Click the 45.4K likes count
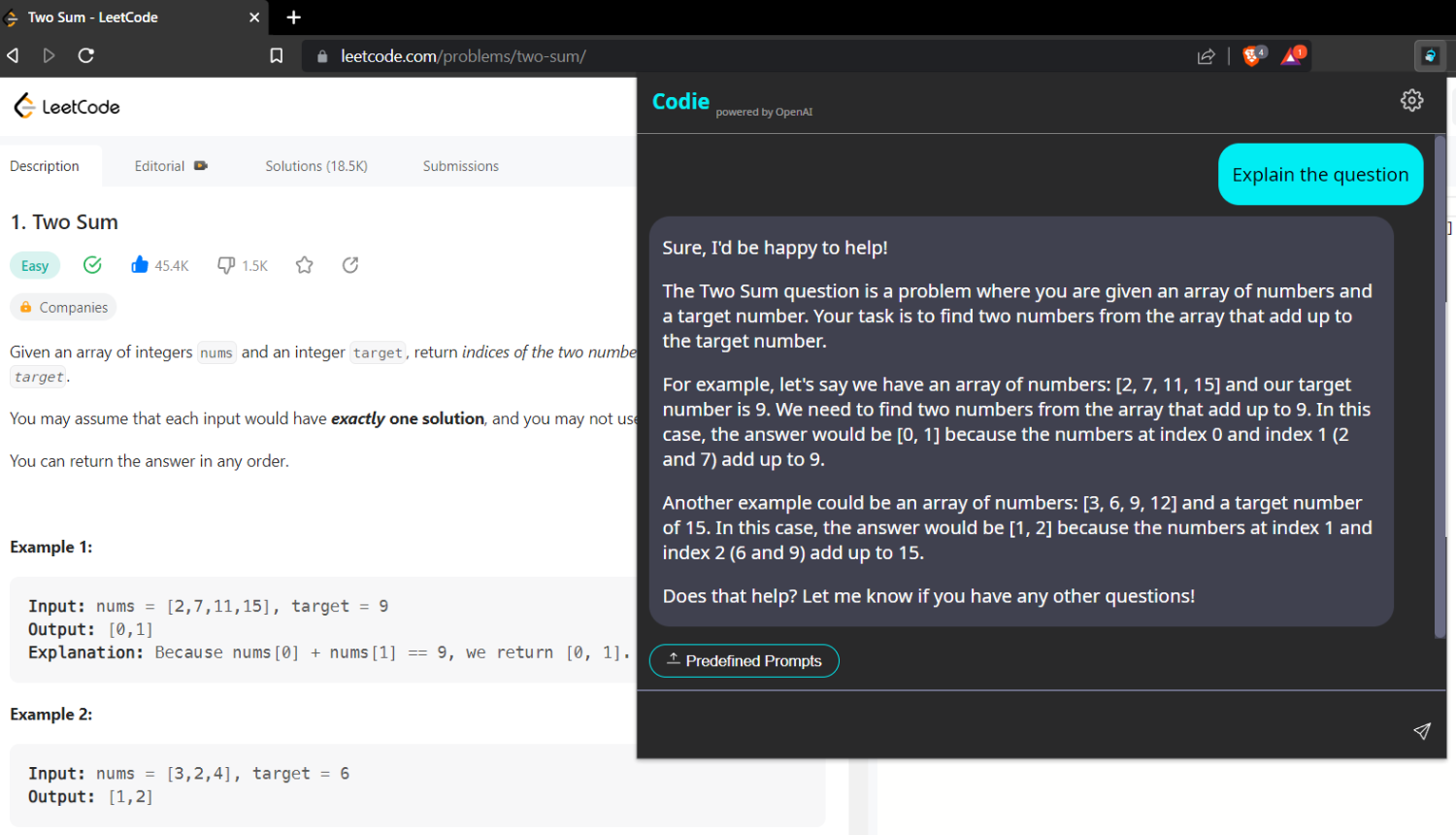The image size is (1456, 835). tap(172, 266)
